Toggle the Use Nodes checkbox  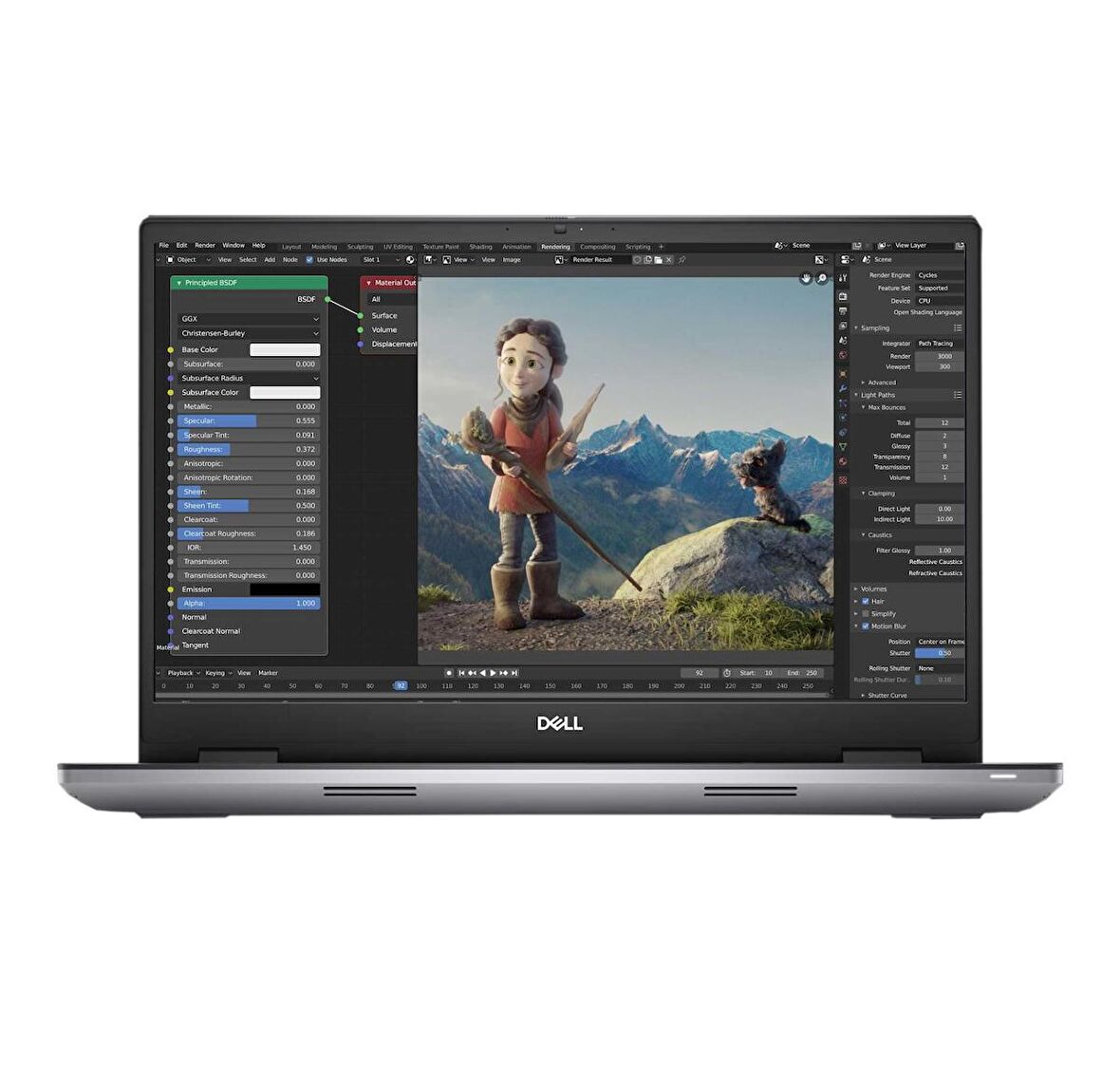310,259
